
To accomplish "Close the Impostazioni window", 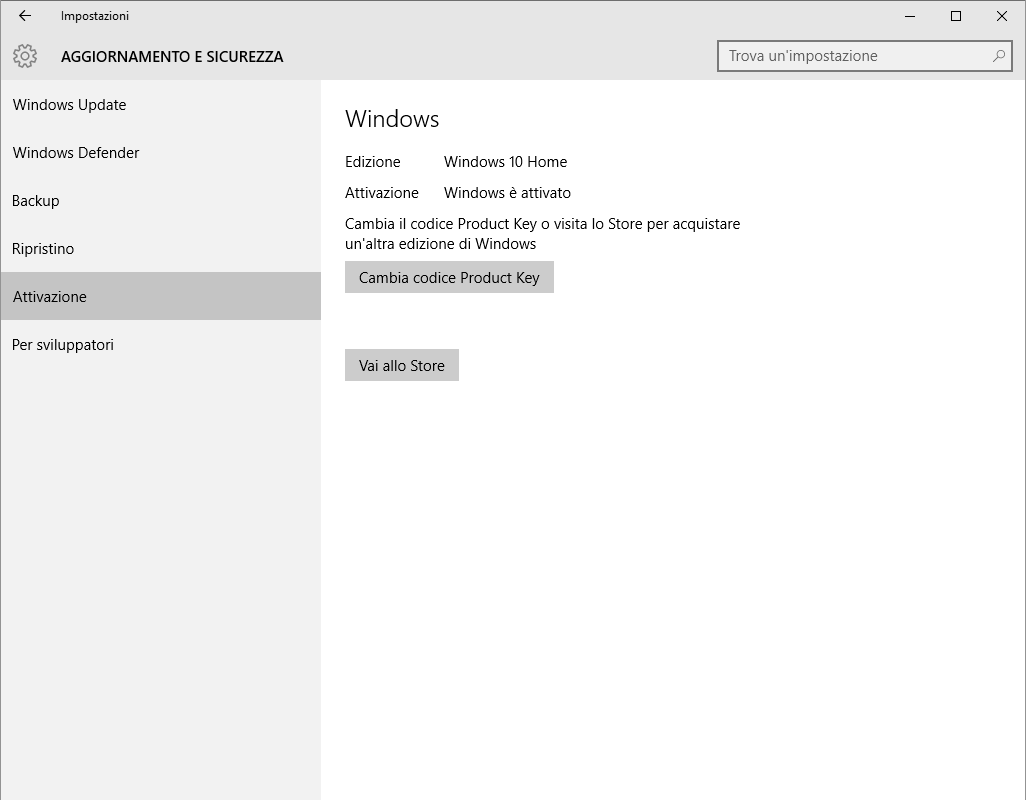I will 1001,16.
